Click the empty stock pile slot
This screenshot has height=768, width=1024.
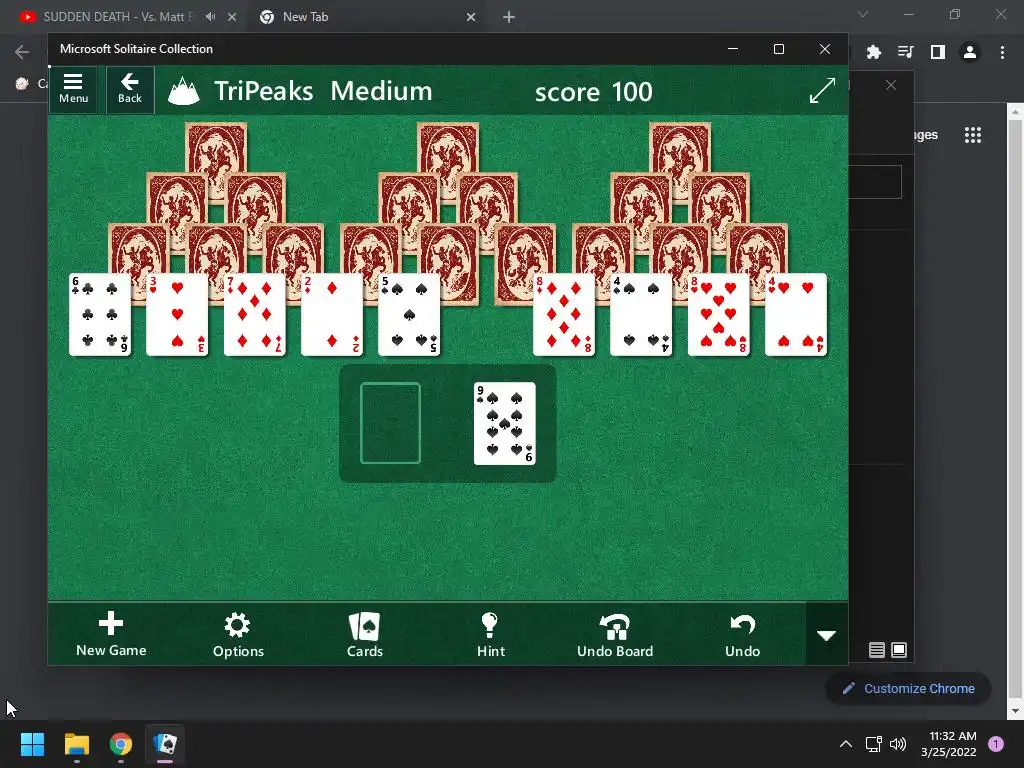(x=390, y=423)
